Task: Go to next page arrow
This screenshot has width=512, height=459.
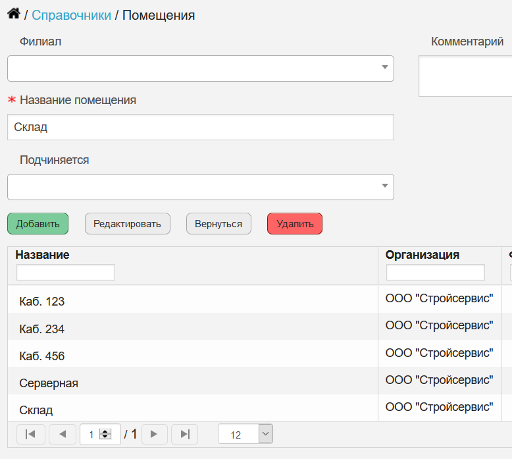Action: 154,434
